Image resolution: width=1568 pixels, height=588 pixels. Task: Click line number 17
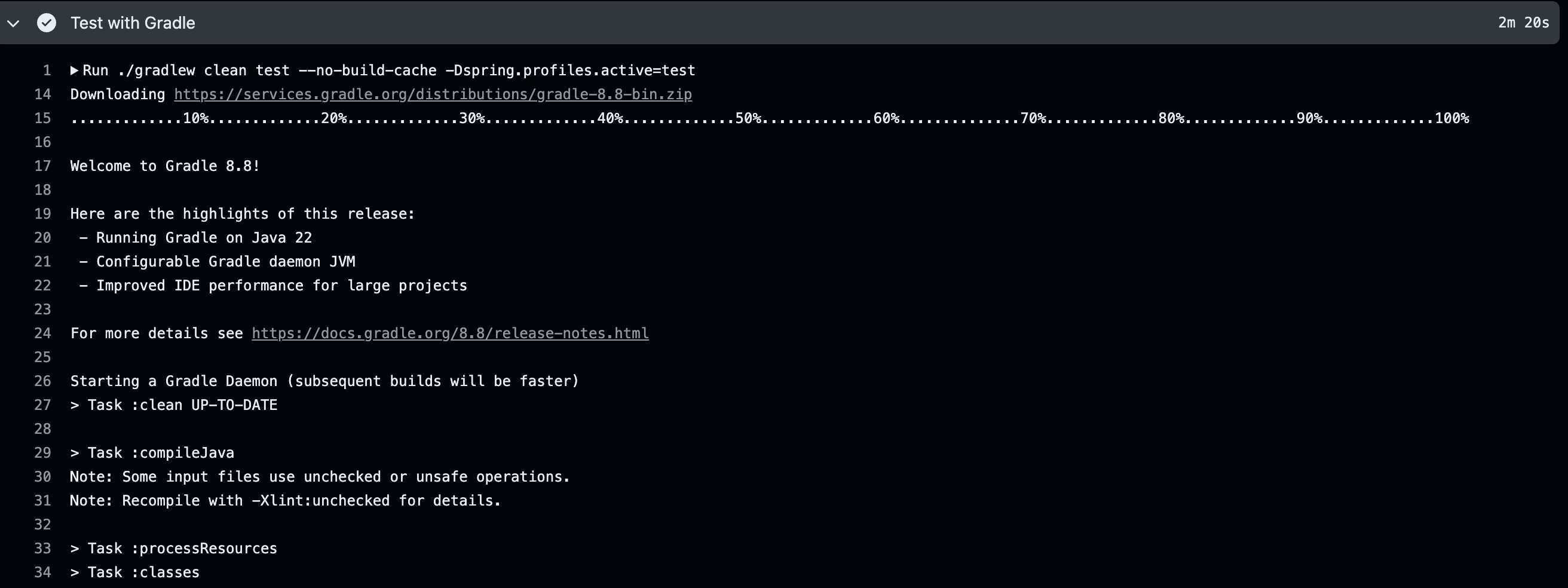(42, 166)
